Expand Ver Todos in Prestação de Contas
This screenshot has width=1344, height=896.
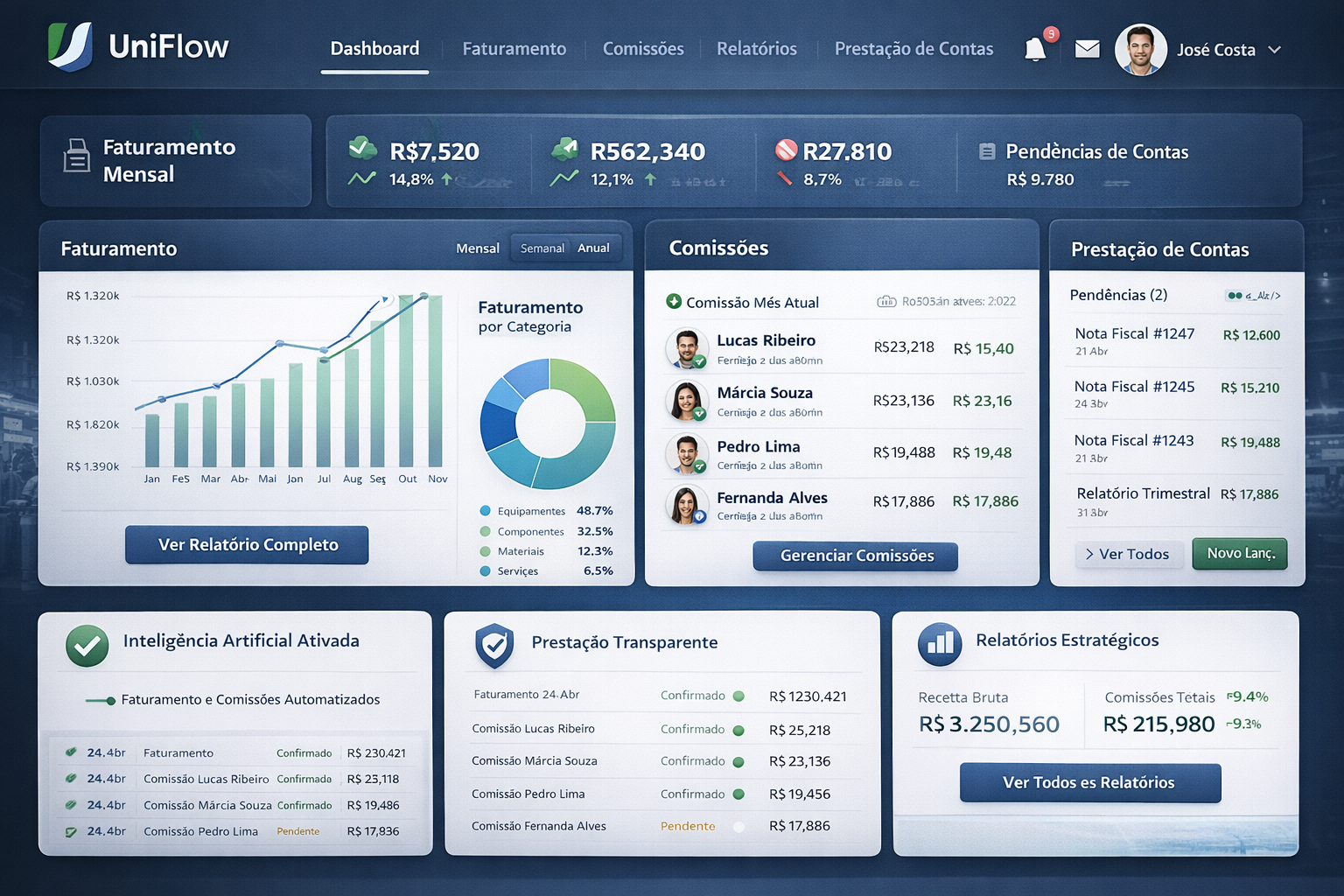(x=1128, y=554)
